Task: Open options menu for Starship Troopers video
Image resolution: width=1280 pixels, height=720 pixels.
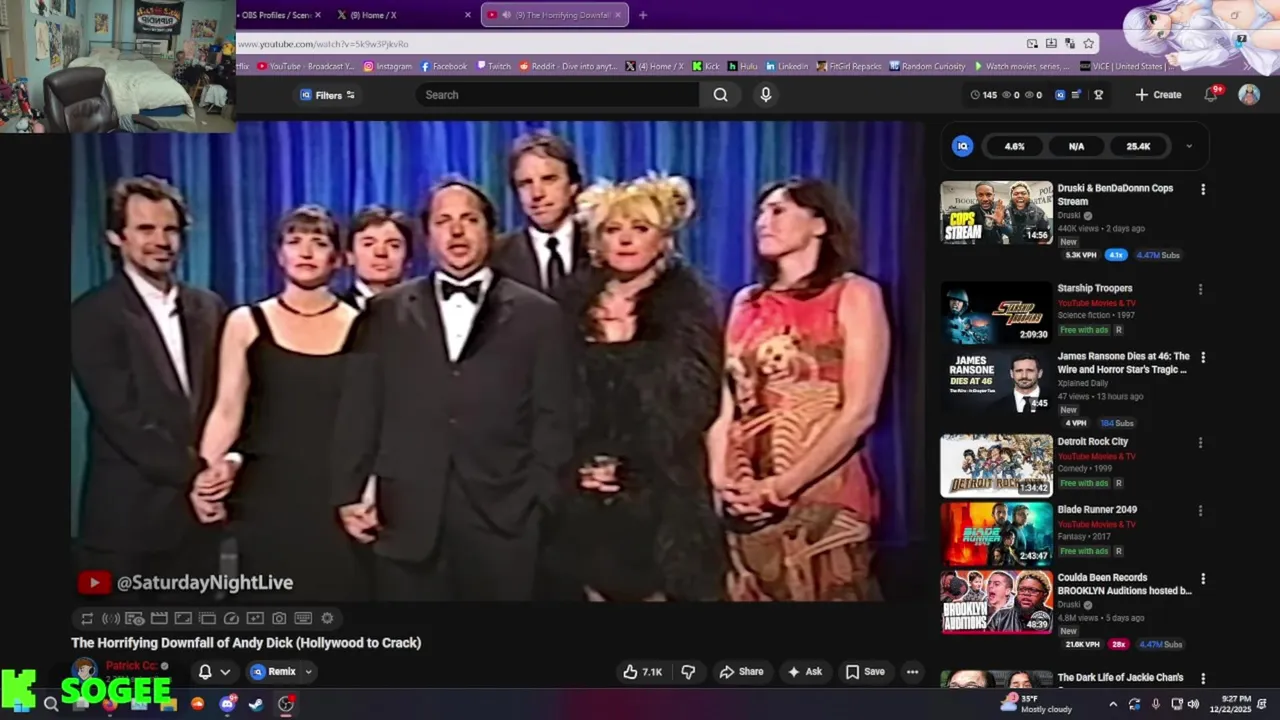Action: (x=1201, y=290)
